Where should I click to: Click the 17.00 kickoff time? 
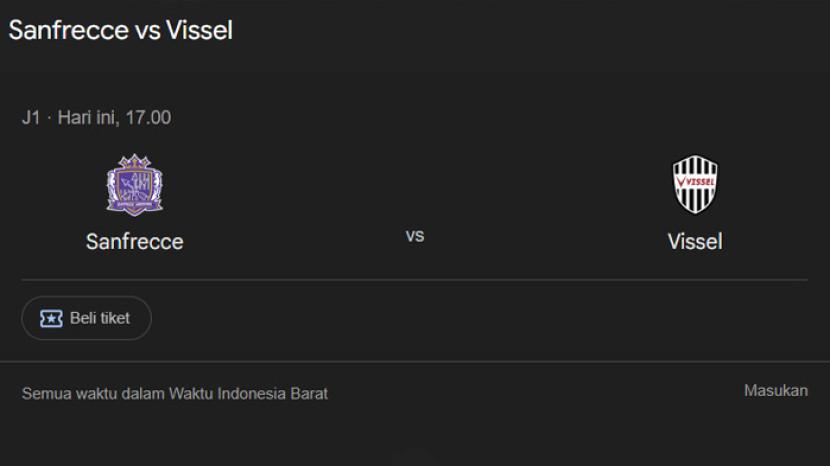(x=148, y=117)
